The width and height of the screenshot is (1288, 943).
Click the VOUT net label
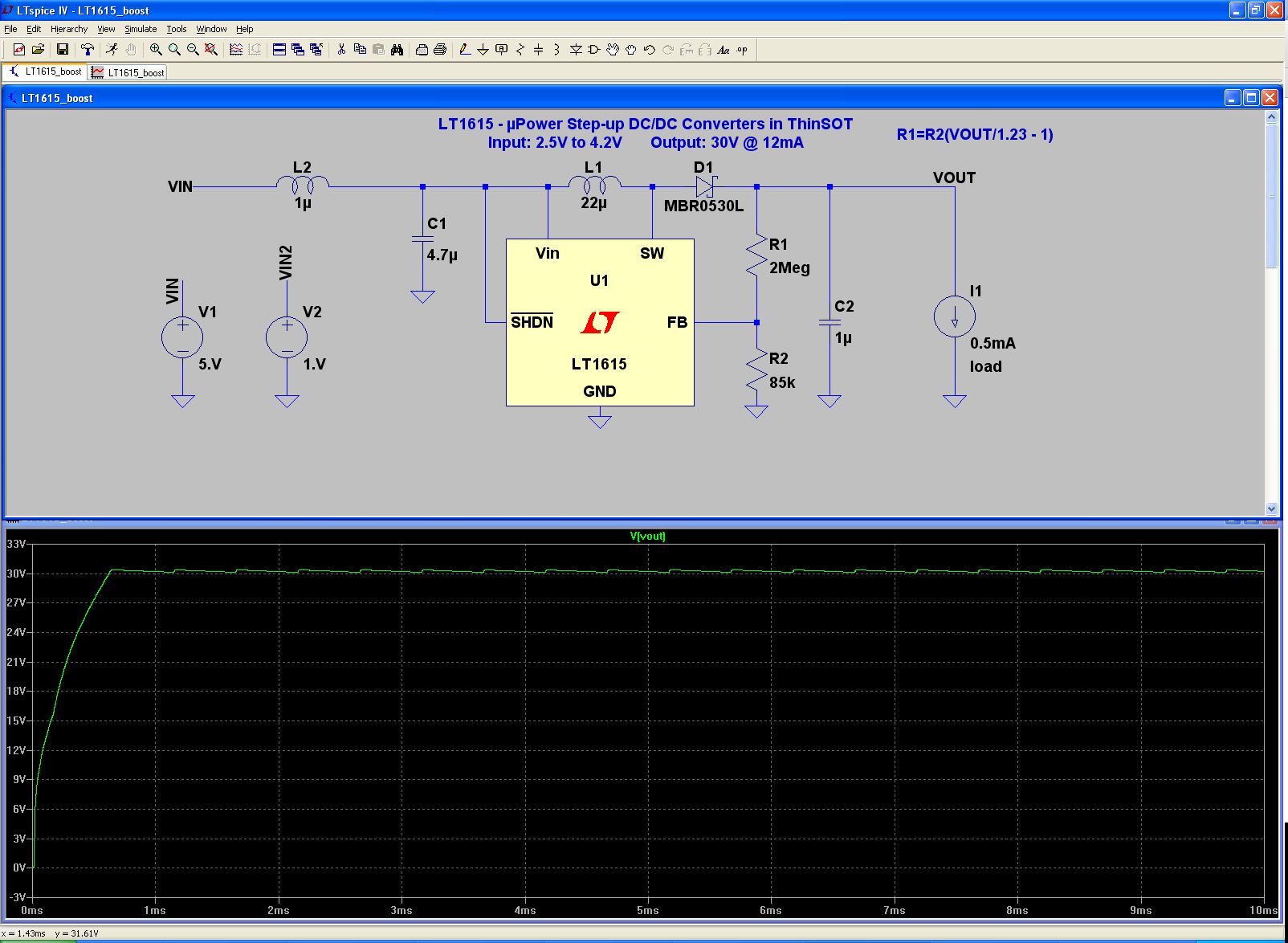coord(954,178)
